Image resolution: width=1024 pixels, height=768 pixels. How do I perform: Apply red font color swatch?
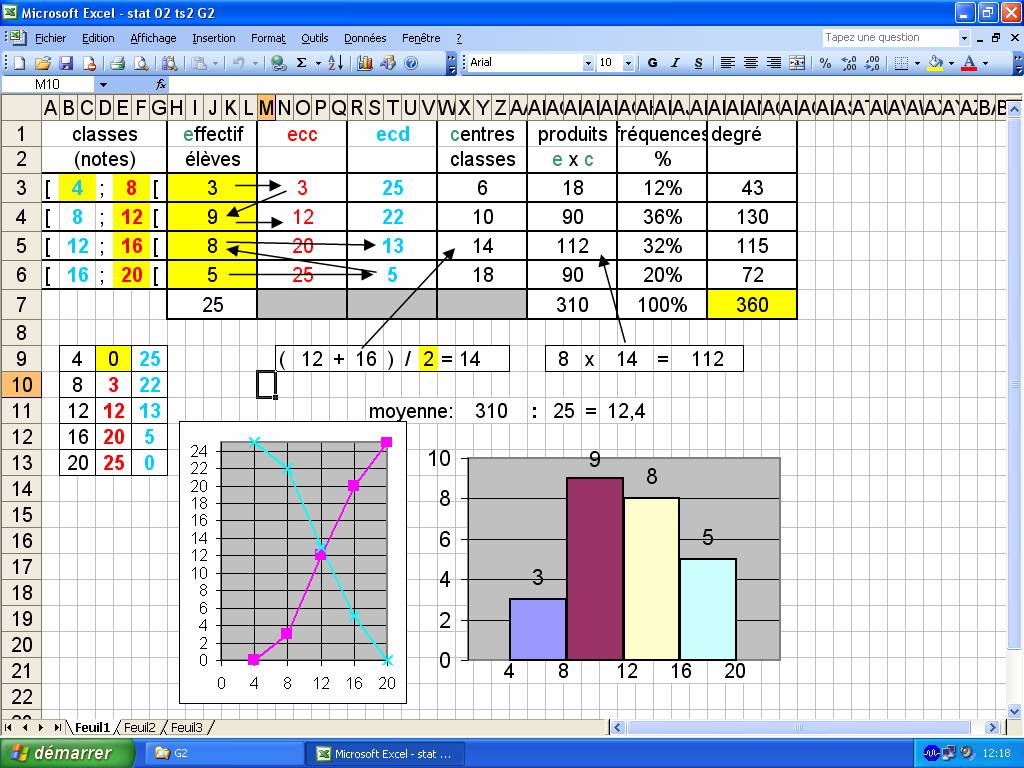point(970,63)
